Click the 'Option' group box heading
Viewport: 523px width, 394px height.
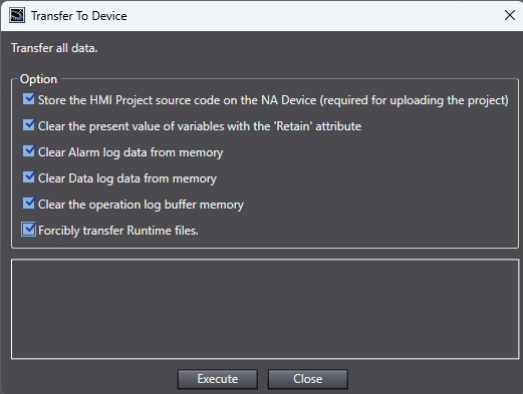coord(39,79)
